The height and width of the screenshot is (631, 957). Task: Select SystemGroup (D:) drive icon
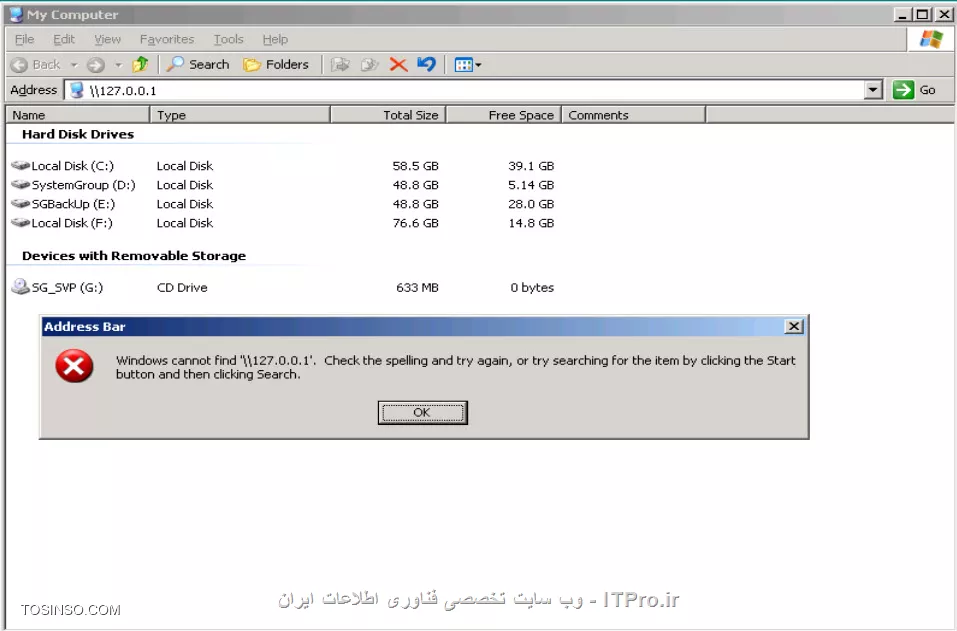point(20,184)
